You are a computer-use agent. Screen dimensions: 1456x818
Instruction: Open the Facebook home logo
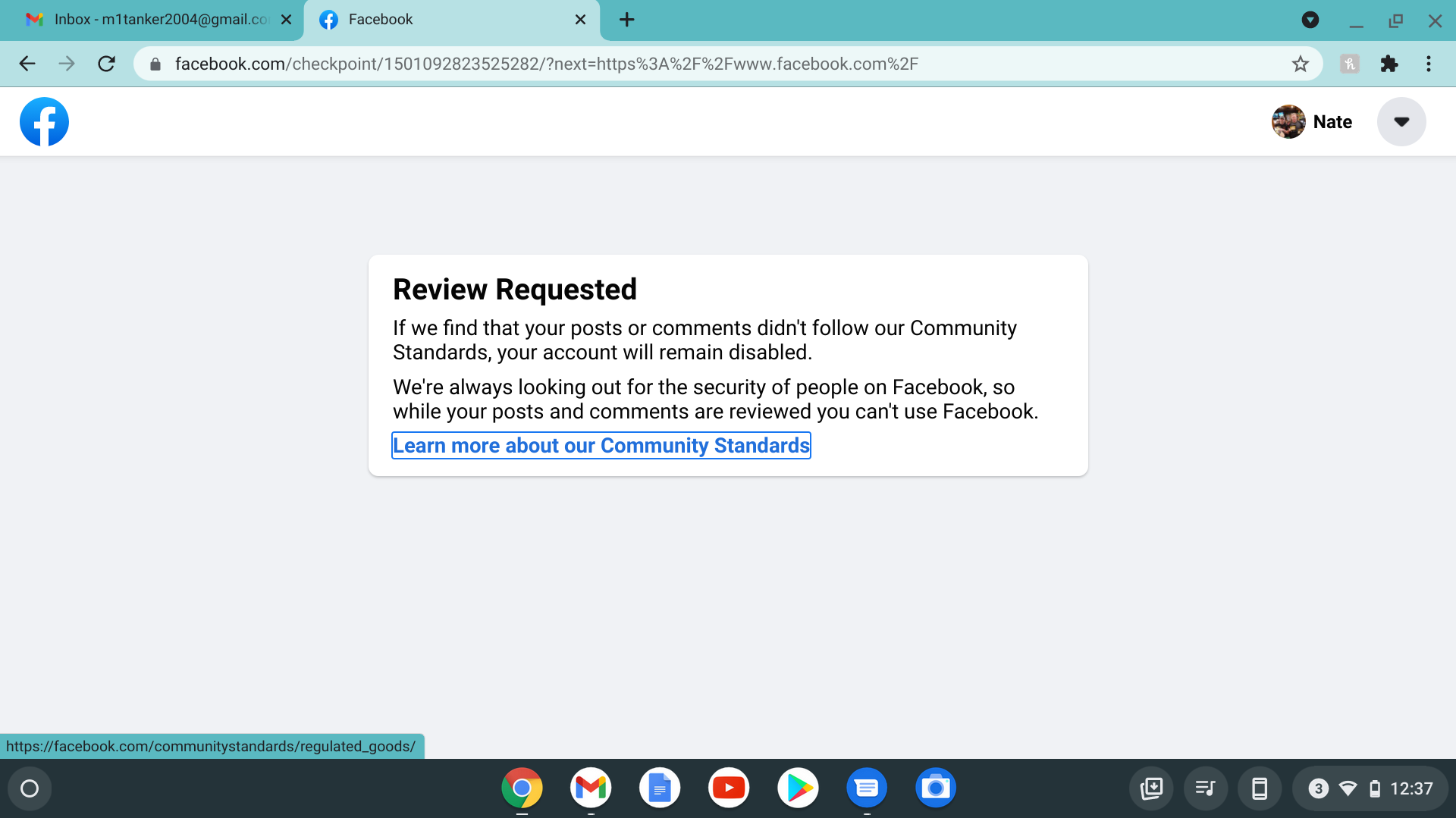pos(44,121)
